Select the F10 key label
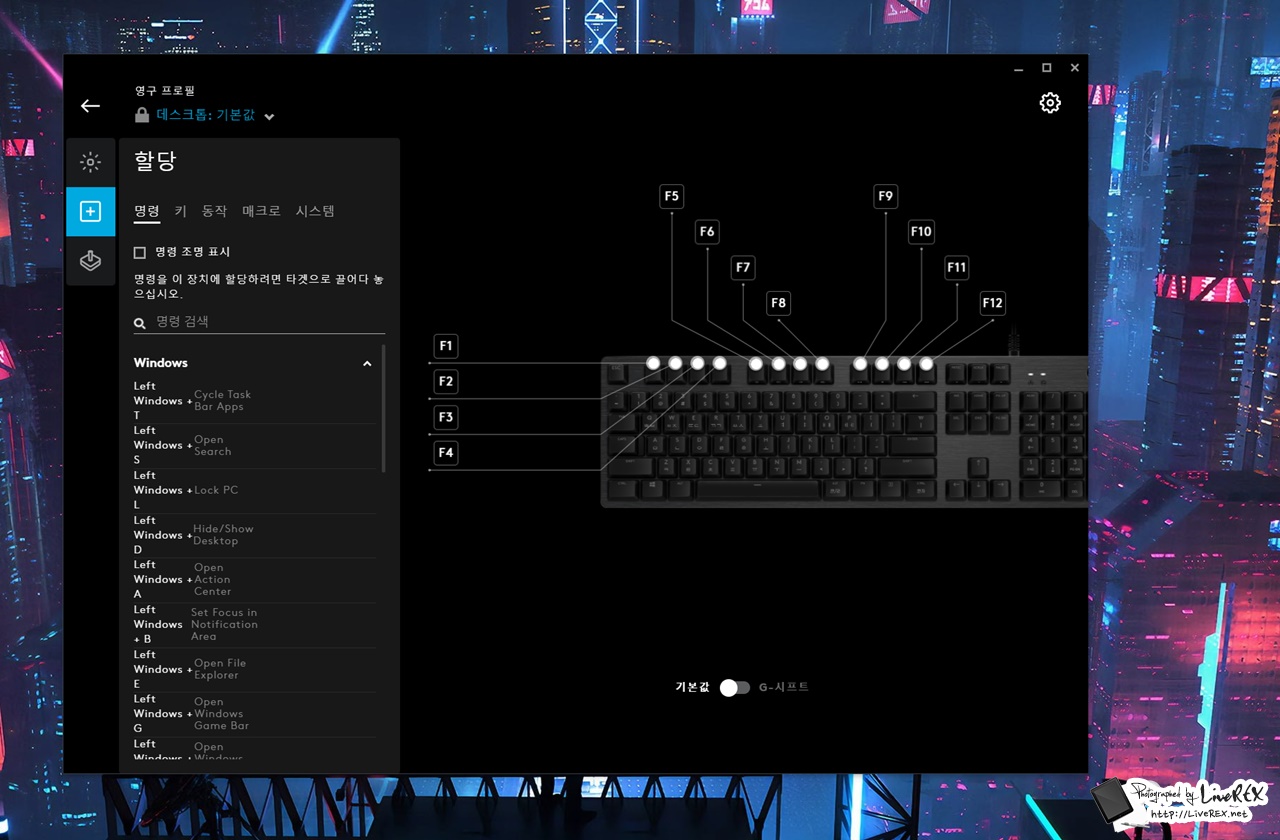 pyautogui.click(x=921, y=232)
